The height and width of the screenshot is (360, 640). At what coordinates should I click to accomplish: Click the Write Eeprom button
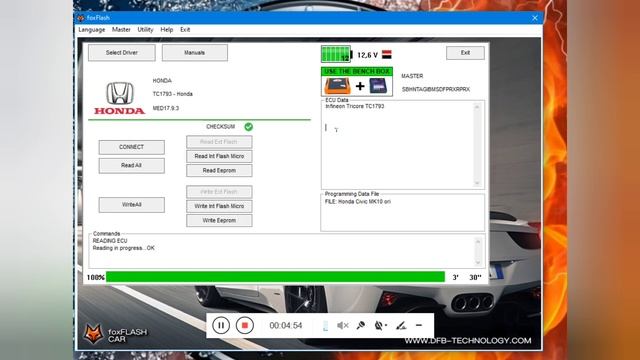pyautogui.click(x=219, y=220)
